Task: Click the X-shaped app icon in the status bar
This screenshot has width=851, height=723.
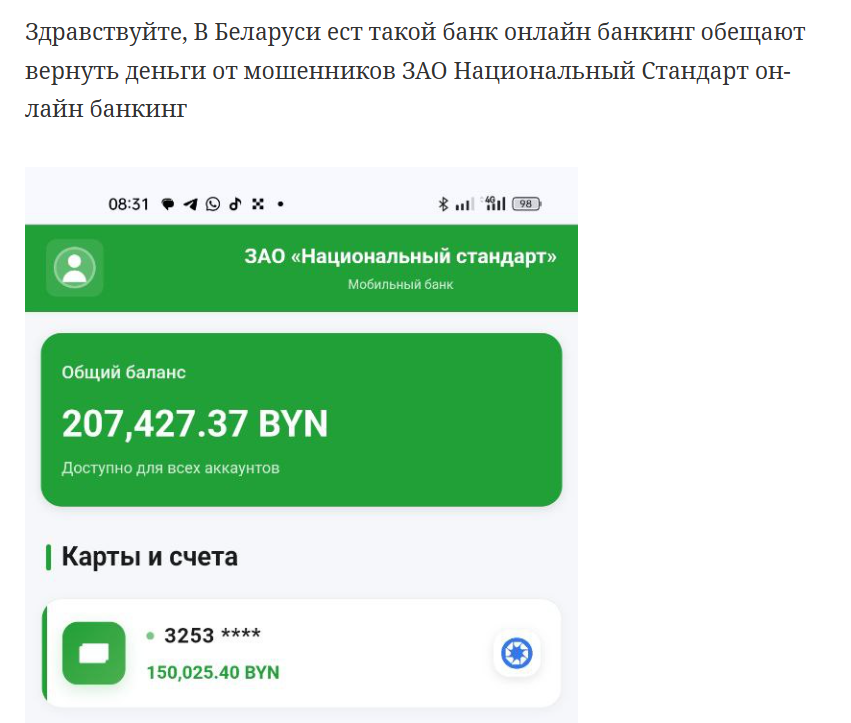Action: click(x=257, y=204)
